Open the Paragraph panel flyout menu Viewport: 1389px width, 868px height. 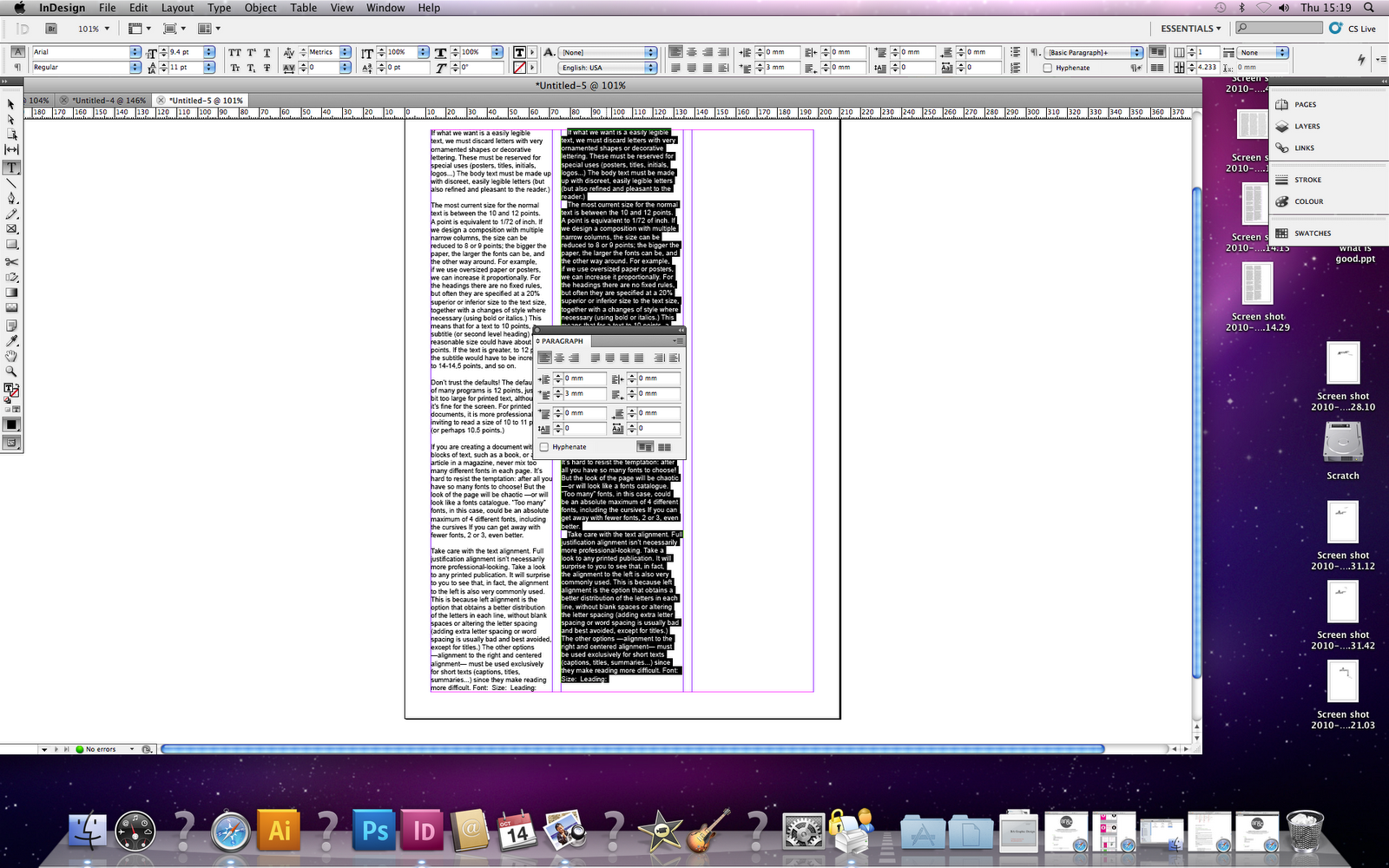pos(678,341)
